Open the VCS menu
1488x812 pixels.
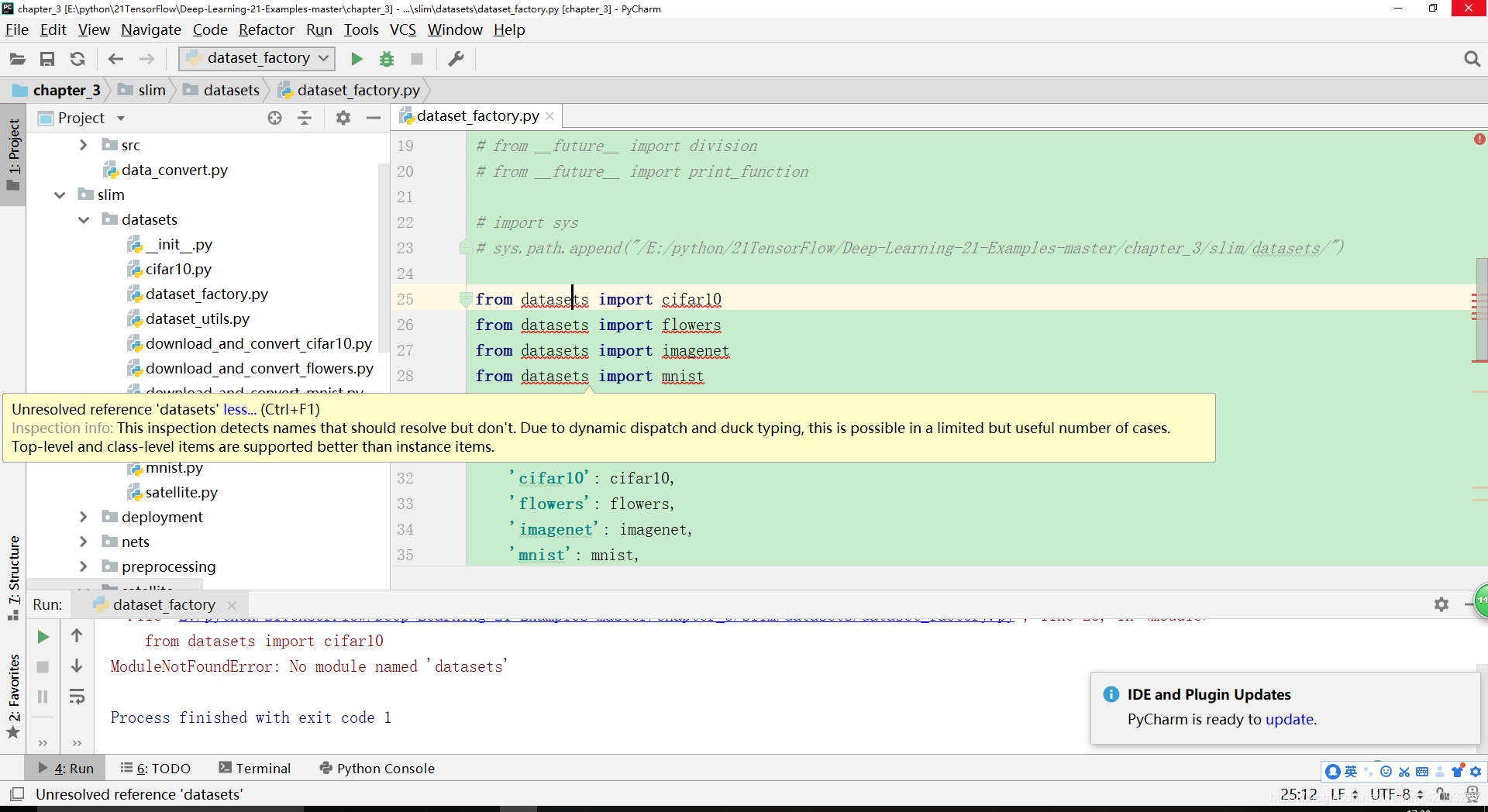pos(402,29)
